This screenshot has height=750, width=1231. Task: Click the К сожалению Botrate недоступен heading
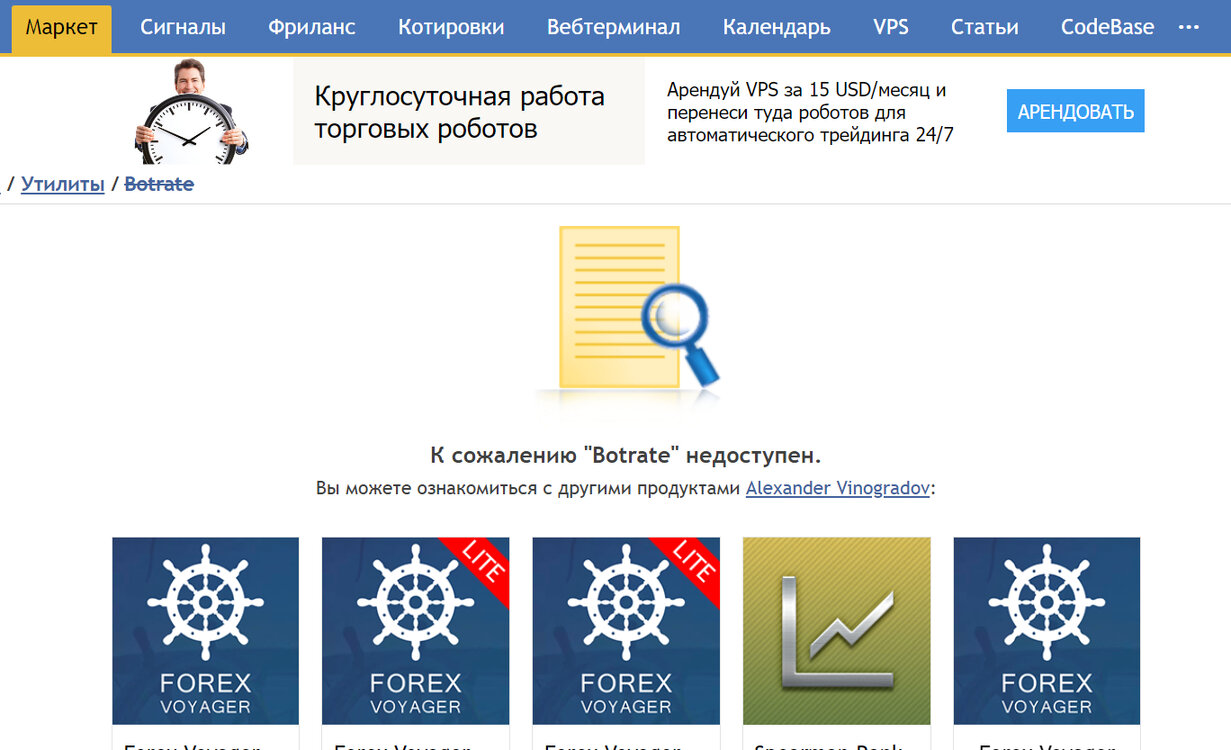click(x=626, y=456)
